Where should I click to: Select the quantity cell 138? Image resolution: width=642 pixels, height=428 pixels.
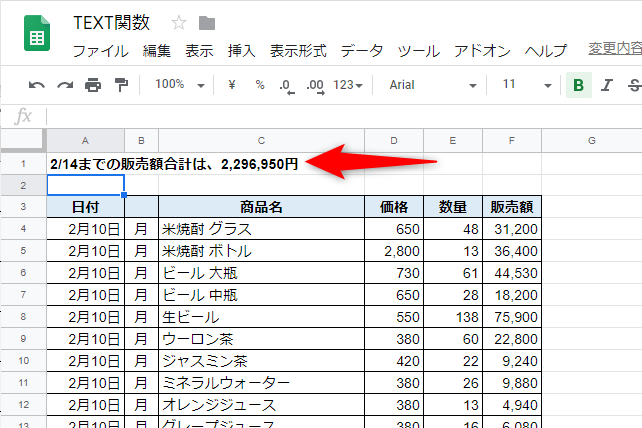(x=453, y=317)
